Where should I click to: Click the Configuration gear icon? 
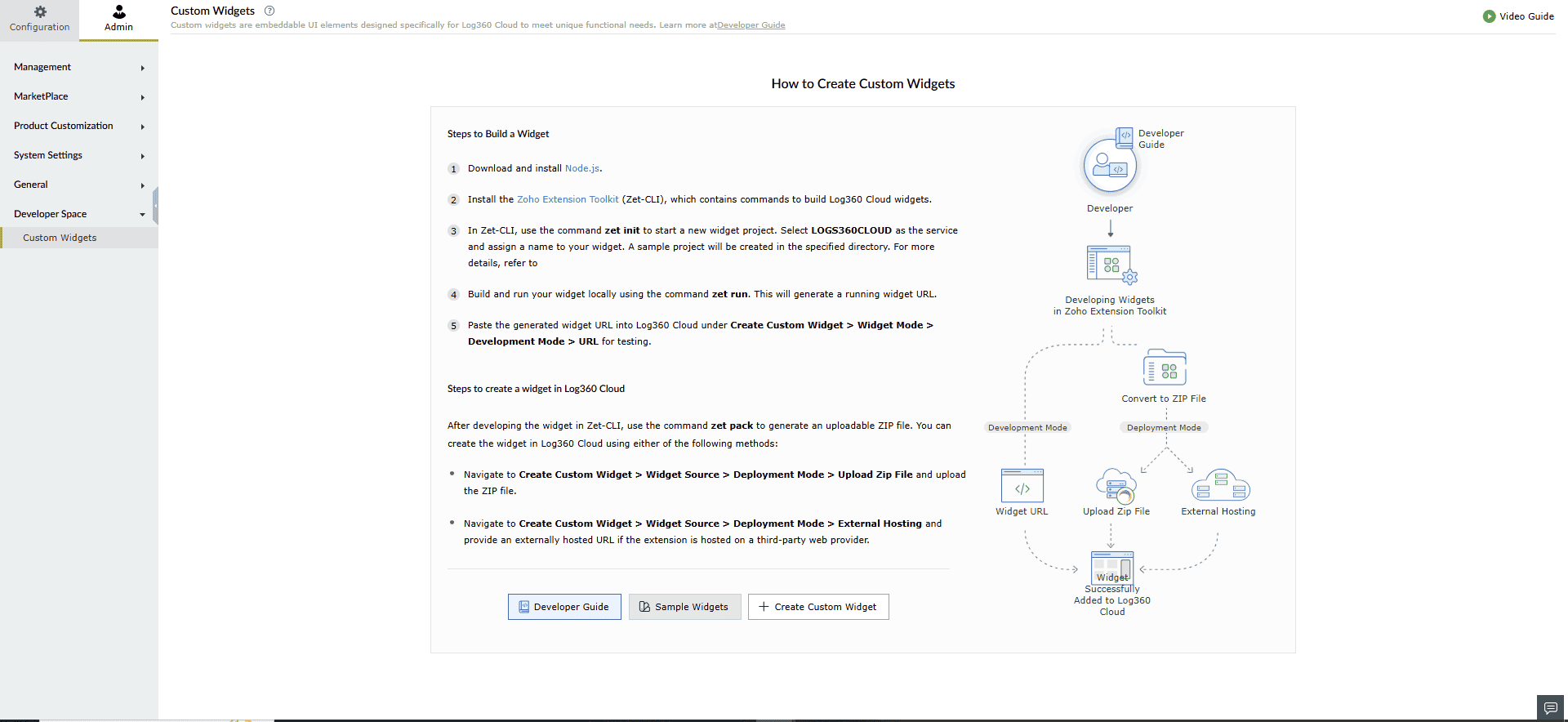40,11
